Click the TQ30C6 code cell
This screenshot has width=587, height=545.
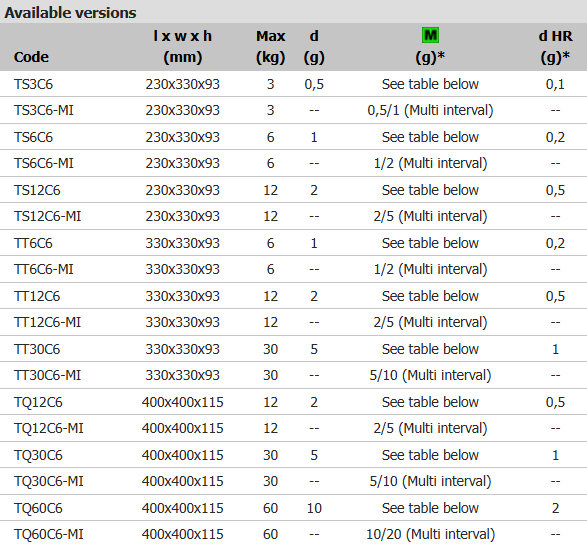(38, 455)
